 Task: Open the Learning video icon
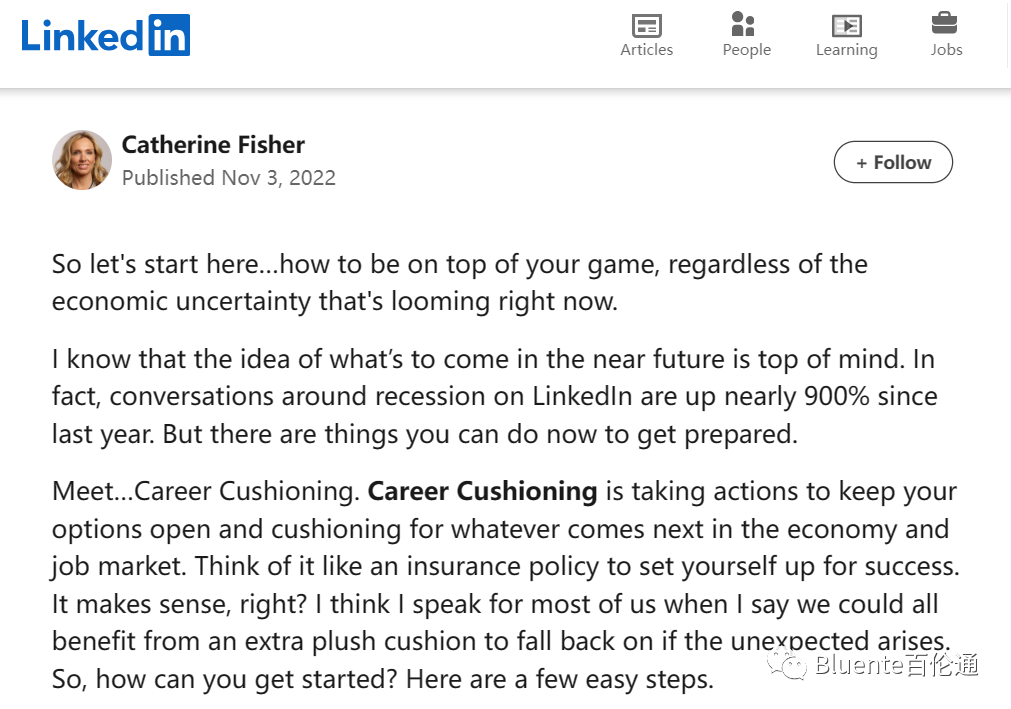click(847, 26)
